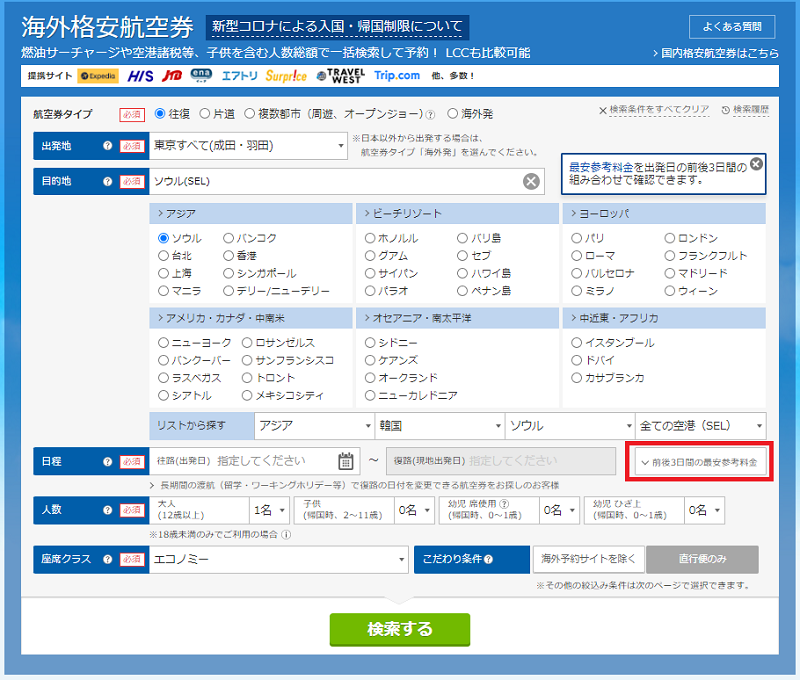The width and height of the screenshot is (800, 680).
Task: Expand the 座席クラス エコノミー dropdown
Action: pos(278,559)
